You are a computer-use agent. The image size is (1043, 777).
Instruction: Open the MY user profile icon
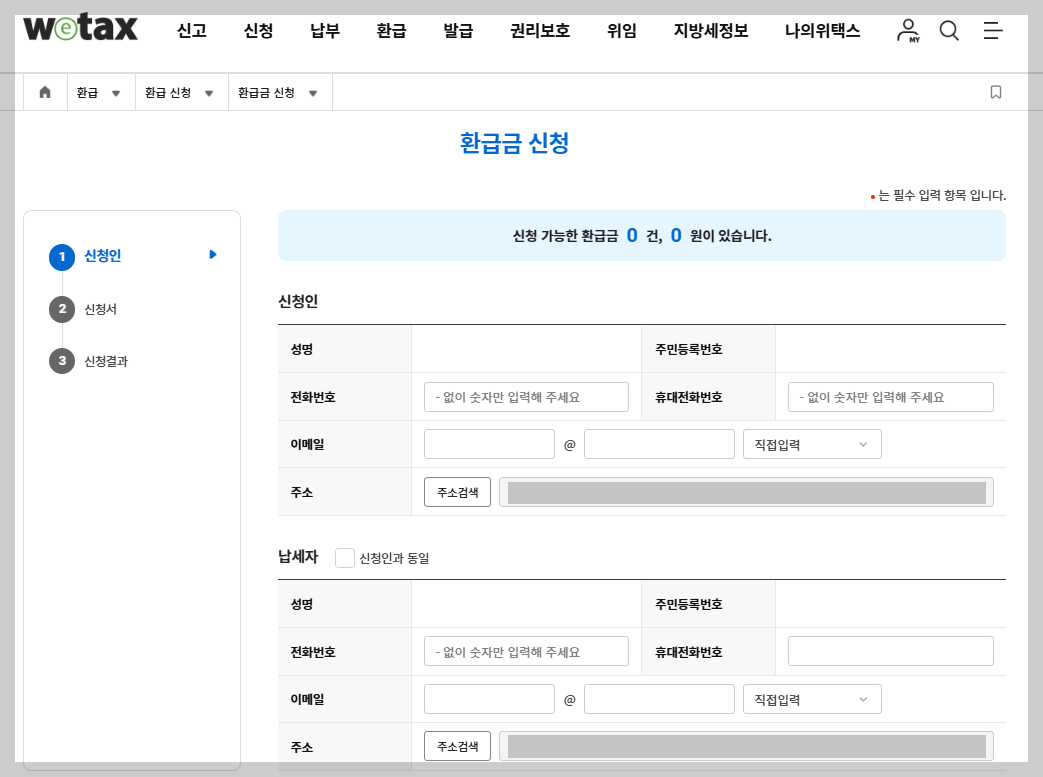pyautogui.click(x=906, y=31)
